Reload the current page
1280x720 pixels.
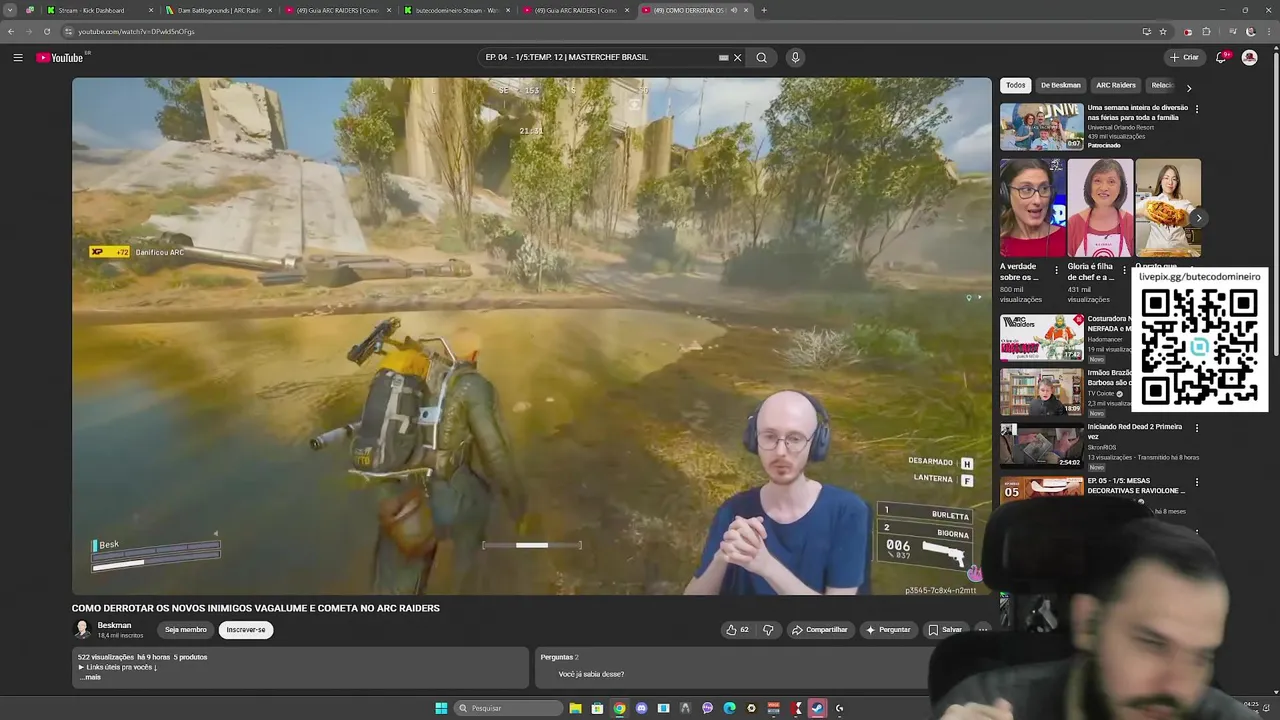click(x=46, y=31)
